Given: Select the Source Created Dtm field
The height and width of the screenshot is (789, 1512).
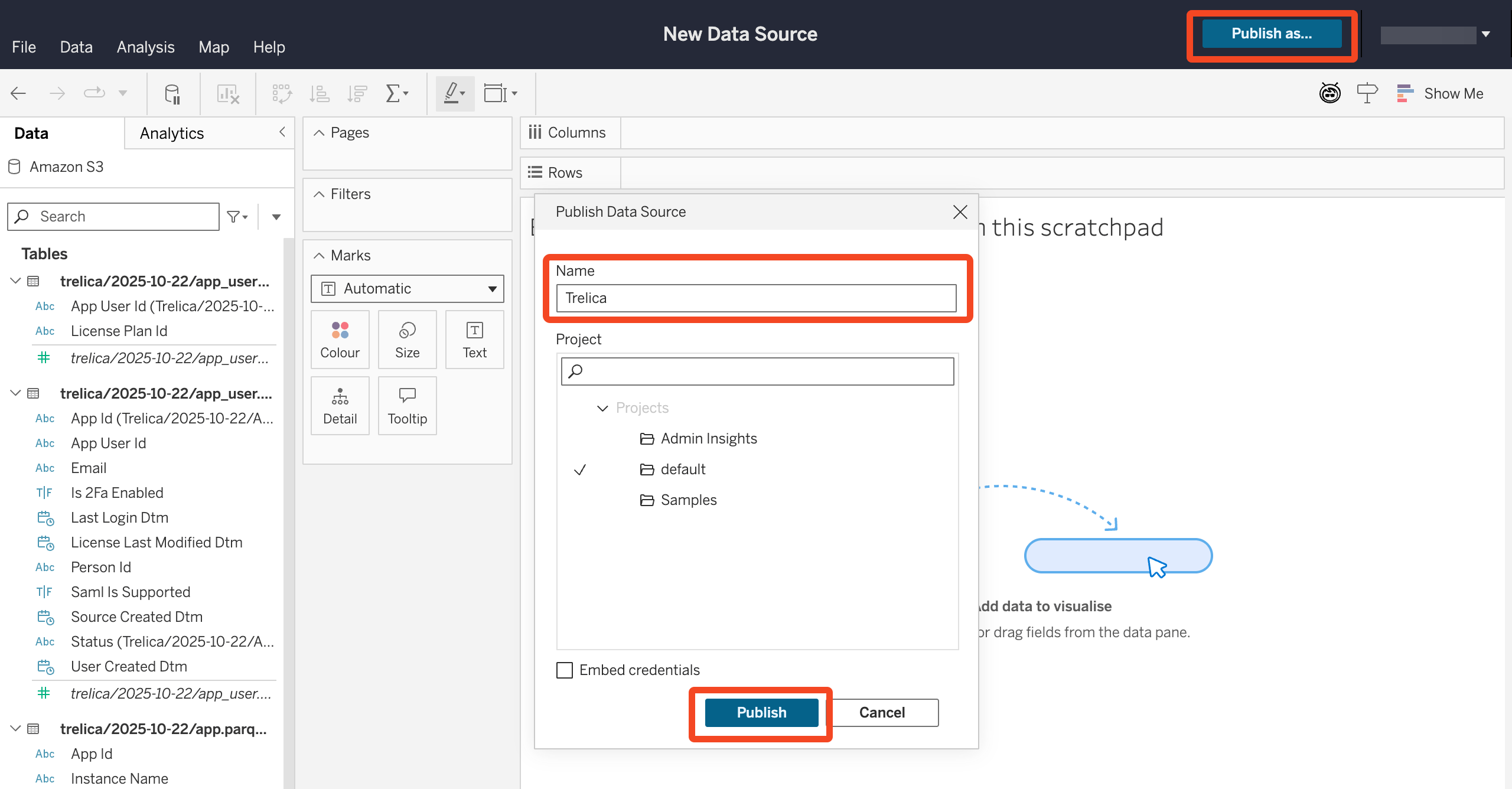Looking at the screenshot, I should pos(136,617).
